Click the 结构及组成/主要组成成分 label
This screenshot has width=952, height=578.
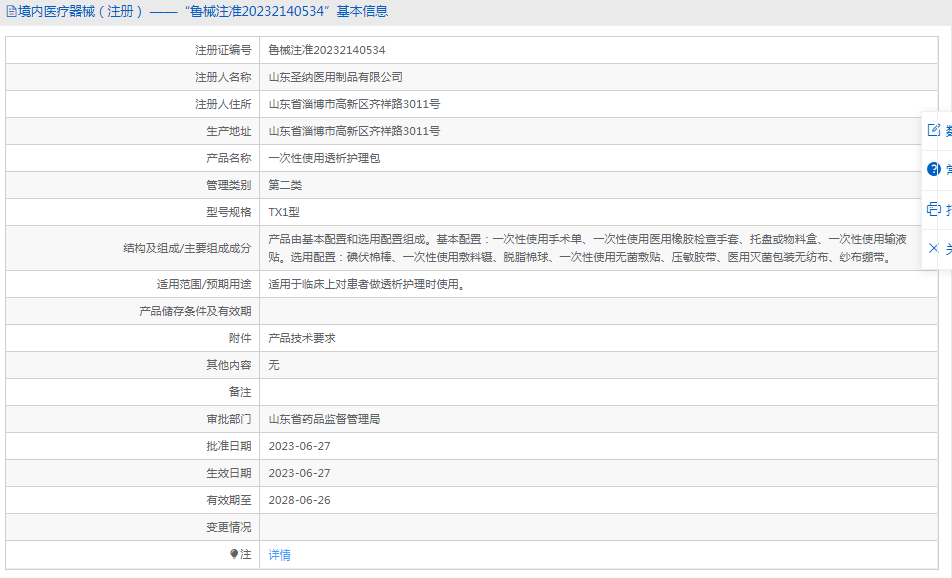[x=187, y=248]
